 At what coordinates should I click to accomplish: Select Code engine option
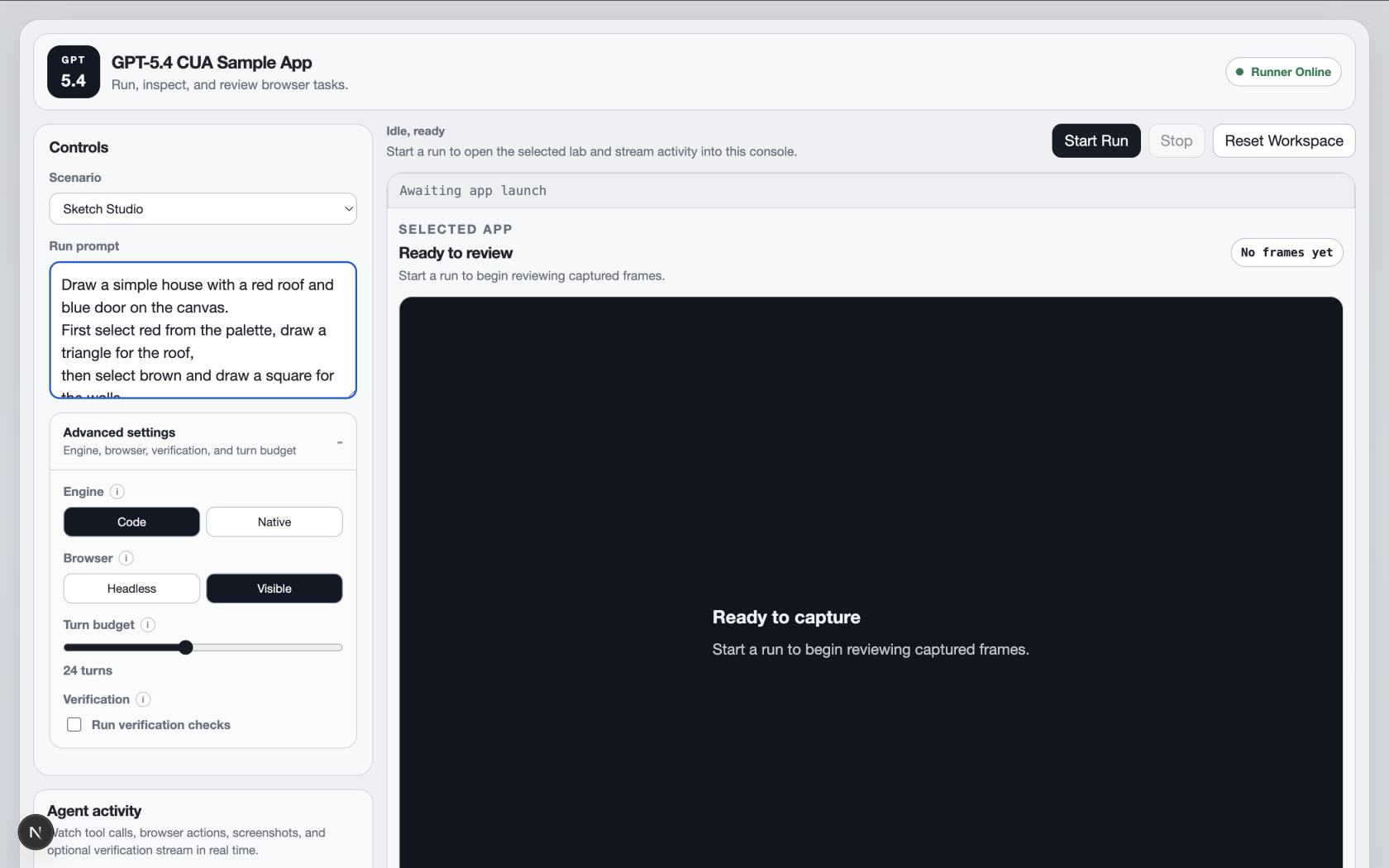click(131, 522)
